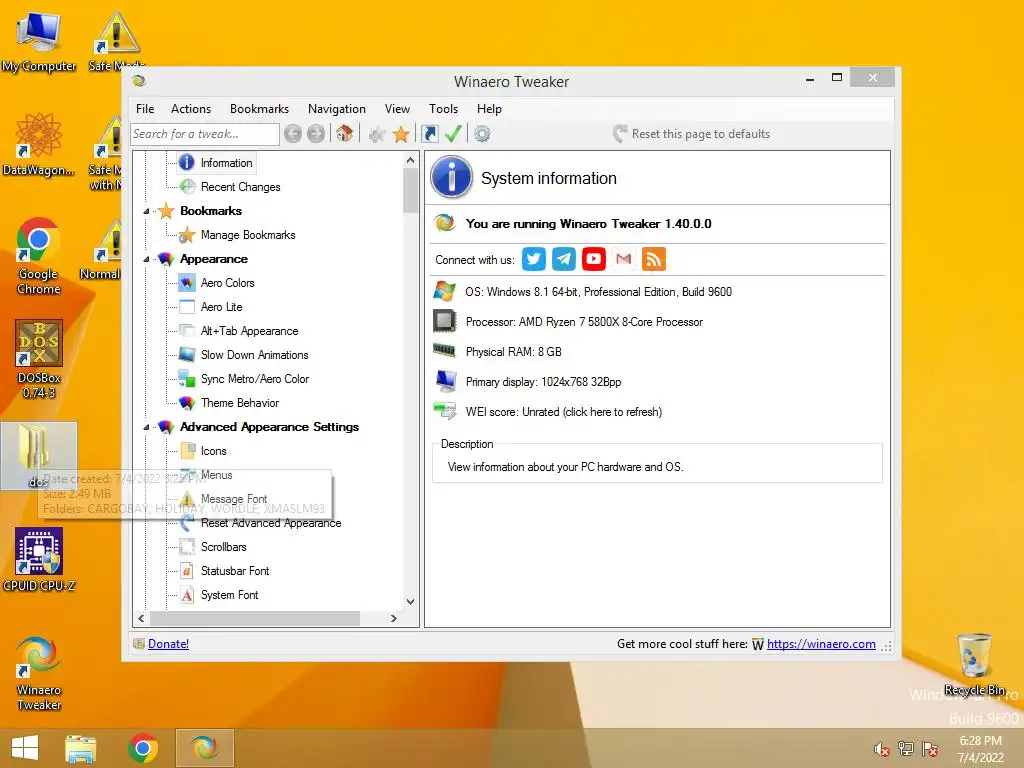Screen dimensions: 1024x768
Task: Select Alt+Tab Appearance tree item
Action: (249, 331)
